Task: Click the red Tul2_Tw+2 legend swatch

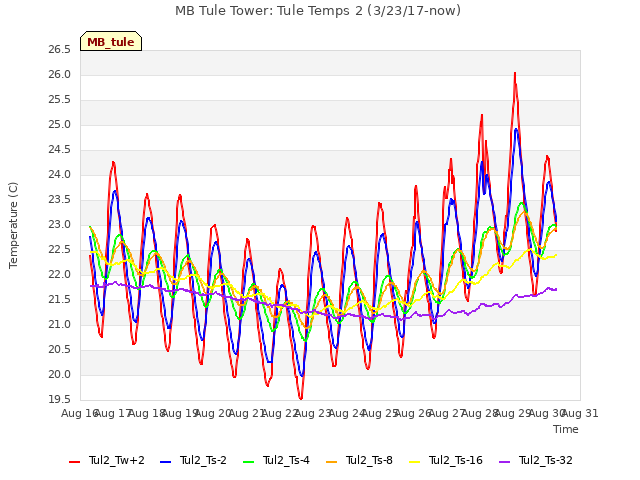Action: click(x=74, y=462)
